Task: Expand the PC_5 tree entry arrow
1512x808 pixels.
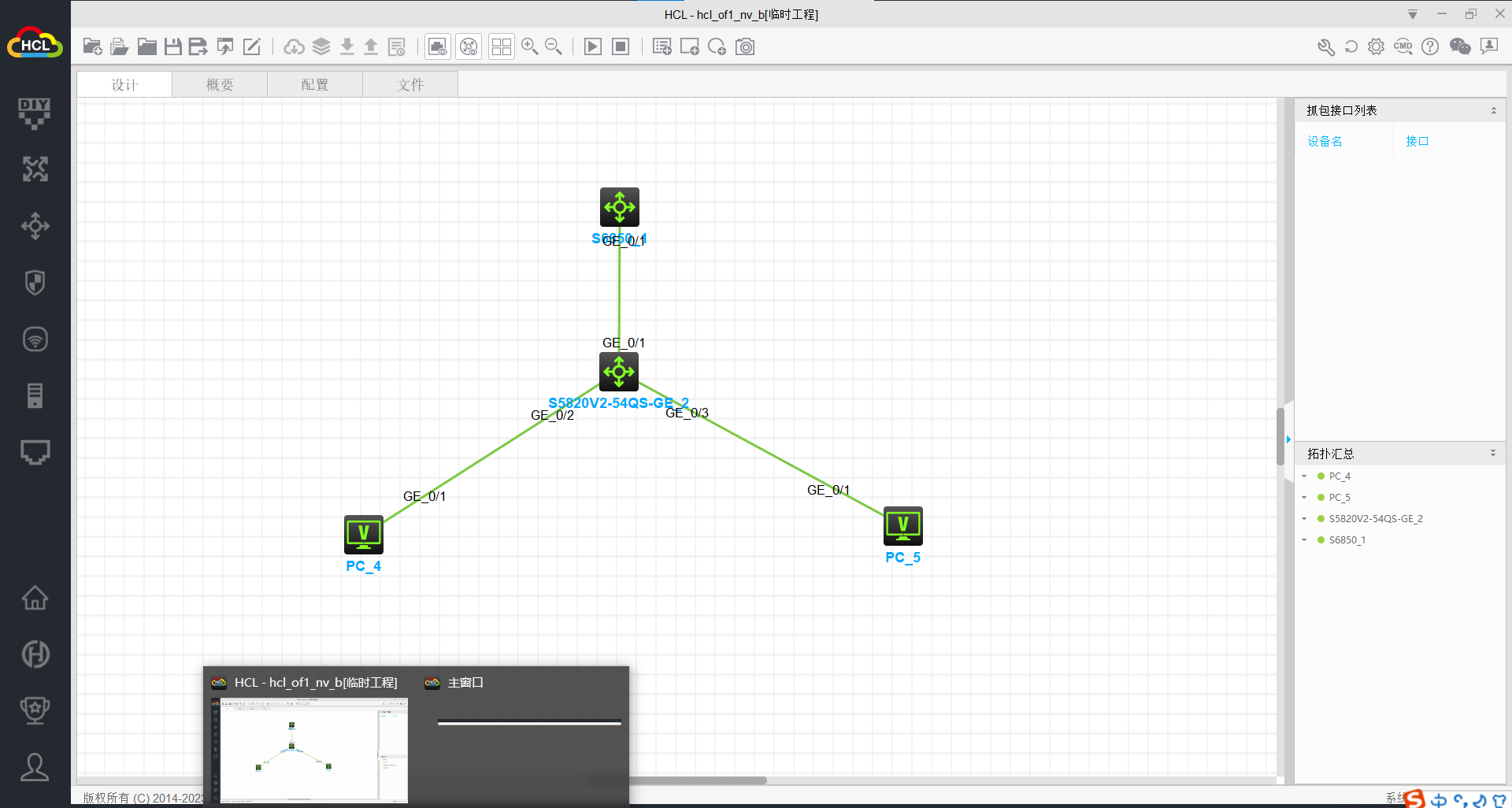Action: click(1305, 498)
